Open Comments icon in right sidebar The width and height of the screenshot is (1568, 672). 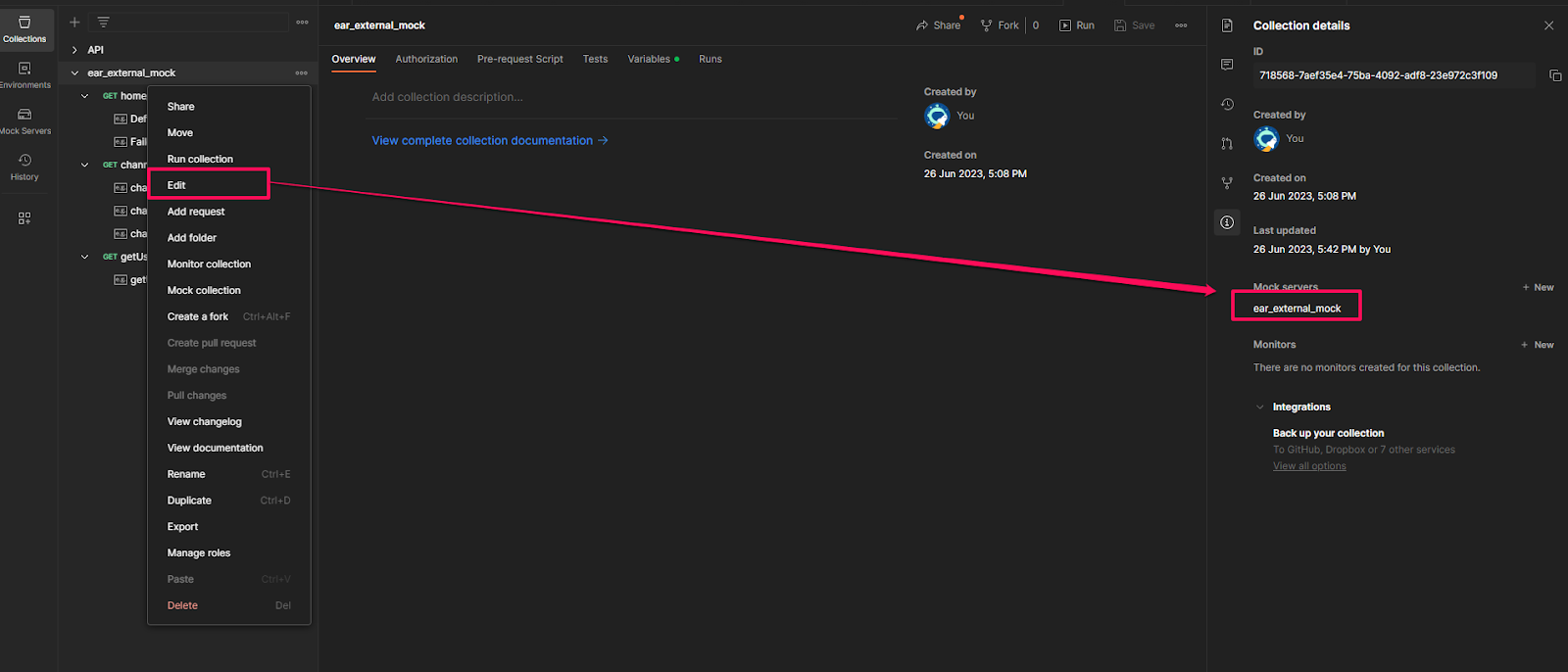1227,65
